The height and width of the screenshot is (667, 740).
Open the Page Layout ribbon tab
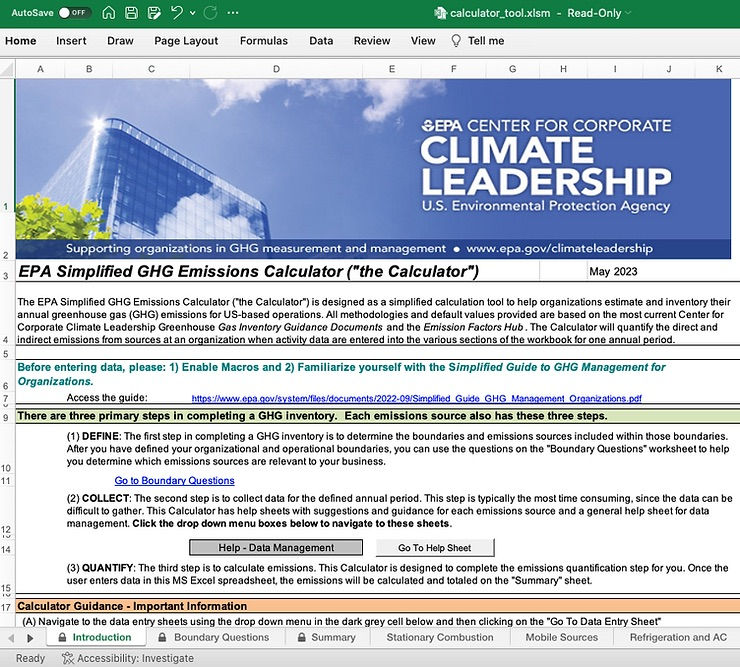(x=186, y=41)
